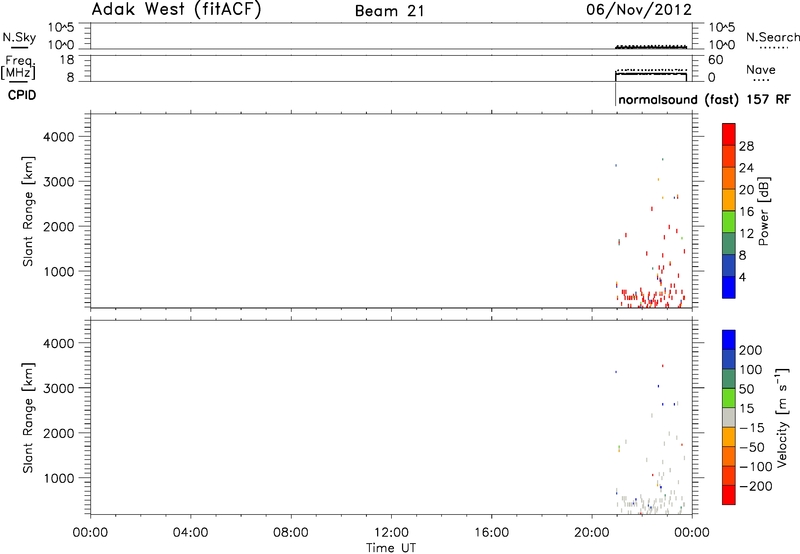
Task: Click the blue top segment of the Velocity colorbar
Action: click(x=729, y=340)
